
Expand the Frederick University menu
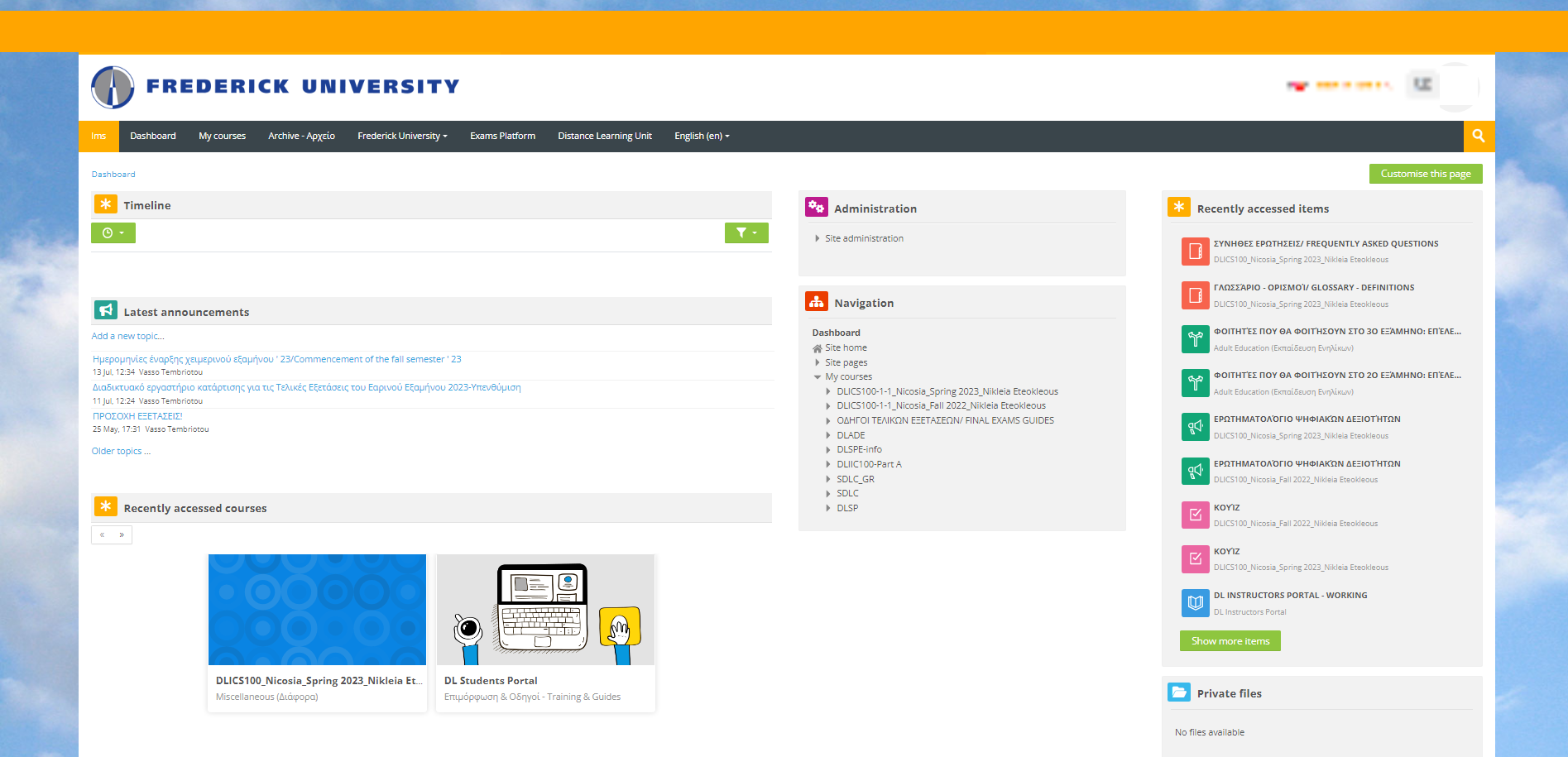point(402,136)
